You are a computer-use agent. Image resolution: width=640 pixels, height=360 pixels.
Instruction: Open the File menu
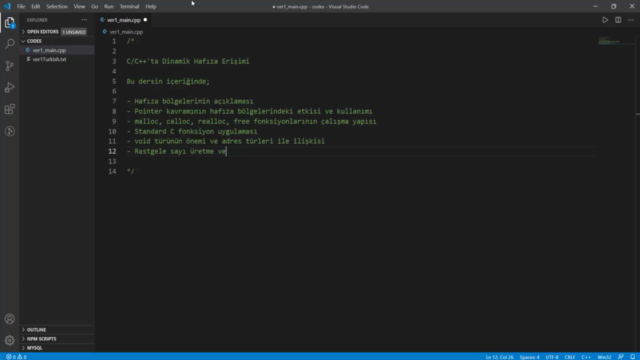coord(21,7)
